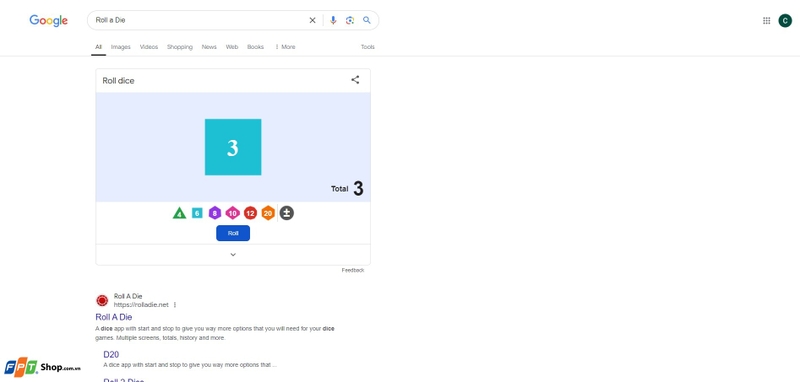Expand the dice widget chevron
Image resolution: width=800 pixels, height=382 pixels.
point(233,254)
